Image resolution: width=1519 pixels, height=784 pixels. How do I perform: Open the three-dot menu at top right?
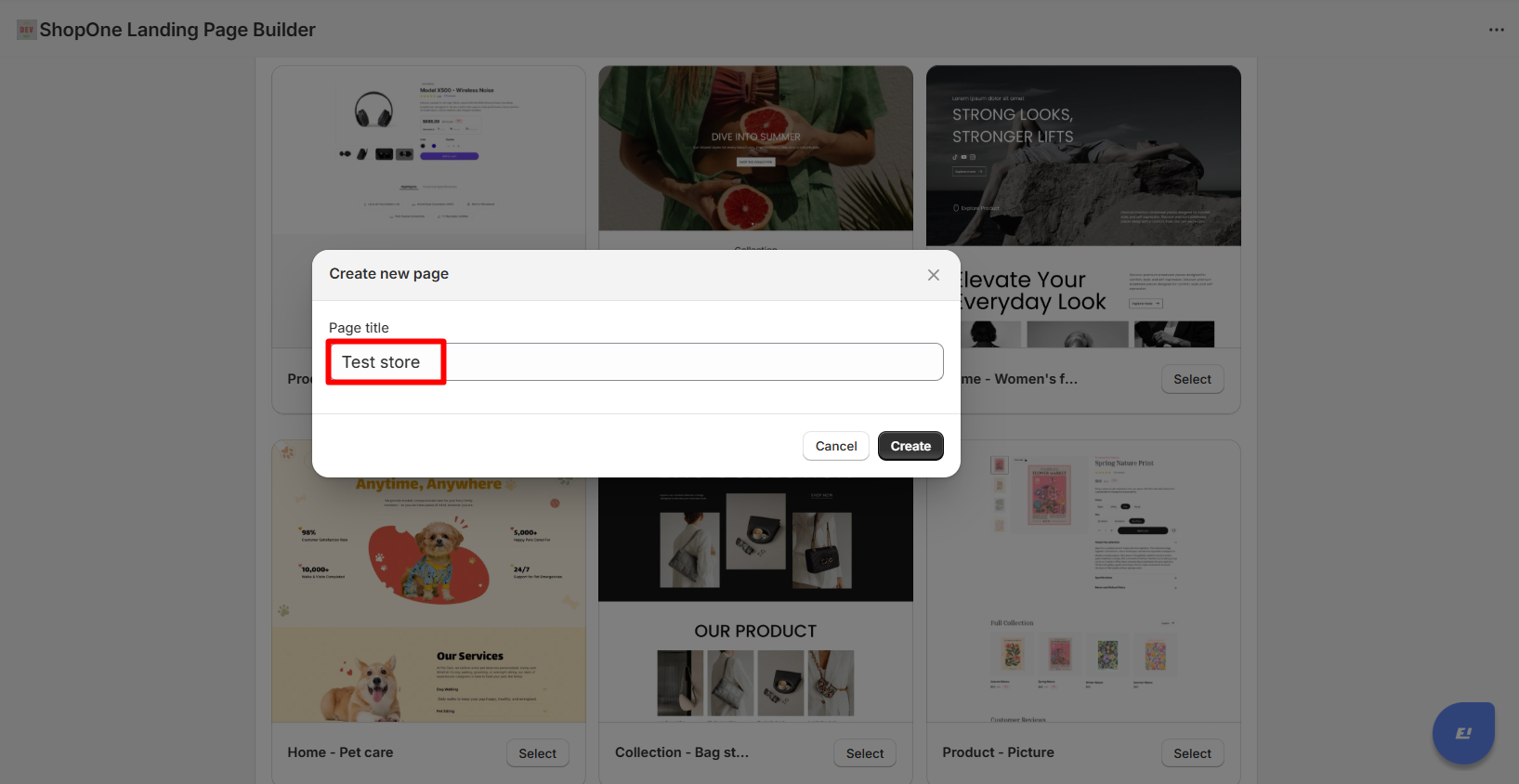click(1496, 30)
